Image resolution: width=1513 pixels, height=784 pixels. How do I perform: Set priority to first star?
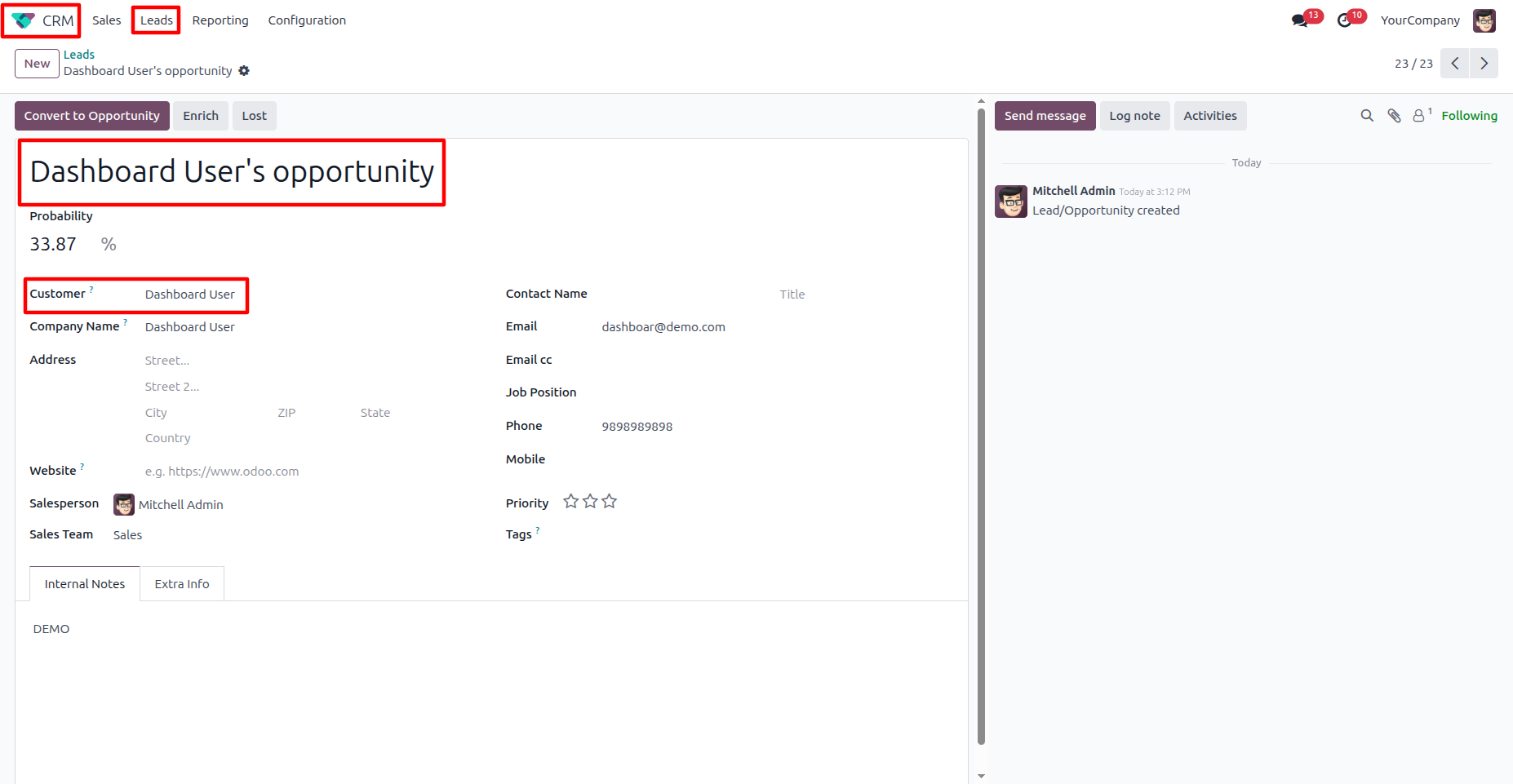point(571,501)
